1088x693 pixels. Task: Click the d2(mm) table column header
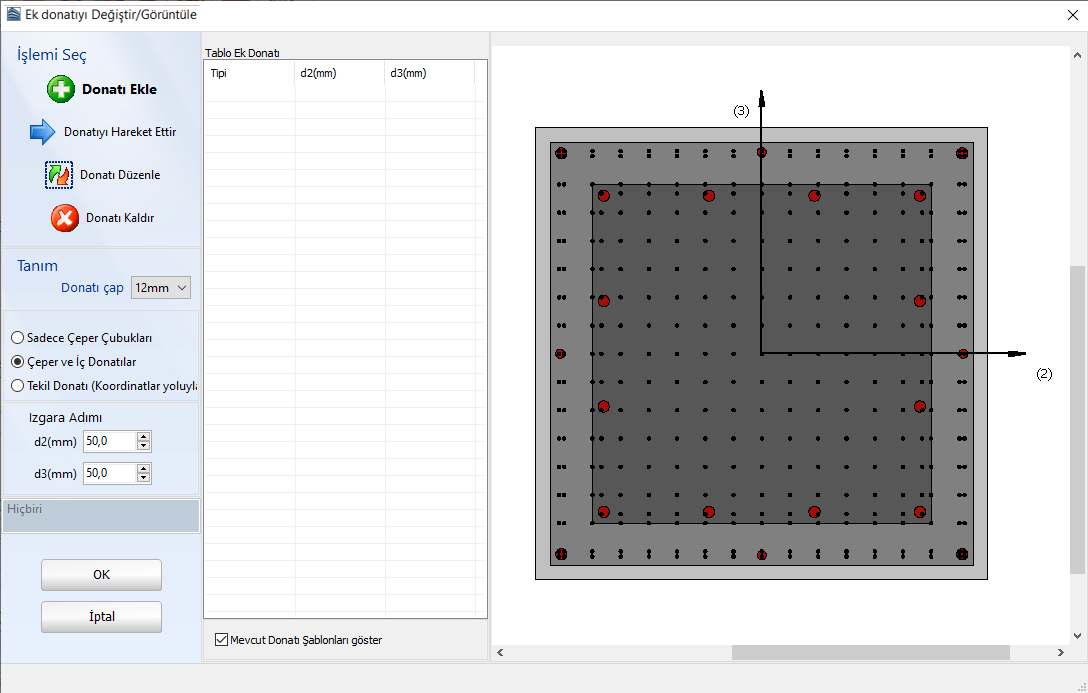click(340, 73)
